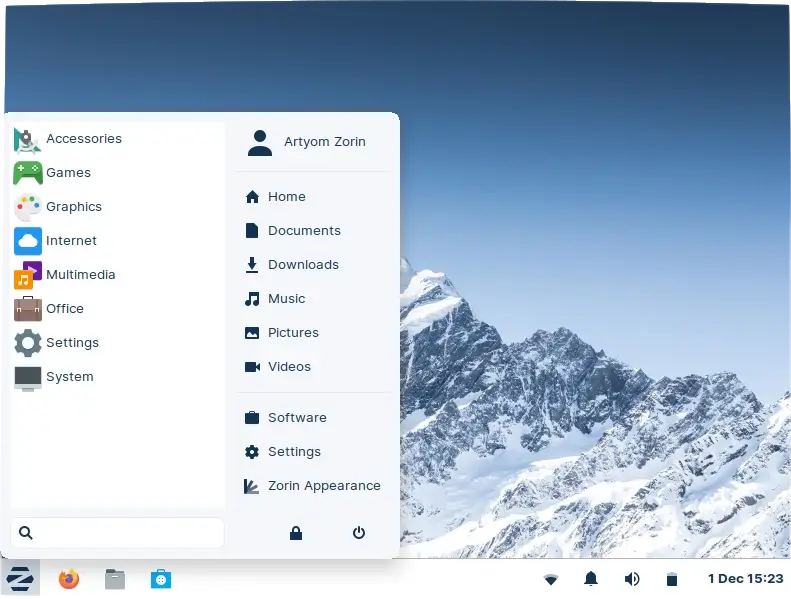Open the Multimedia category
The width and height of the screenshot is (791, 599).
(x=117, y=275)
